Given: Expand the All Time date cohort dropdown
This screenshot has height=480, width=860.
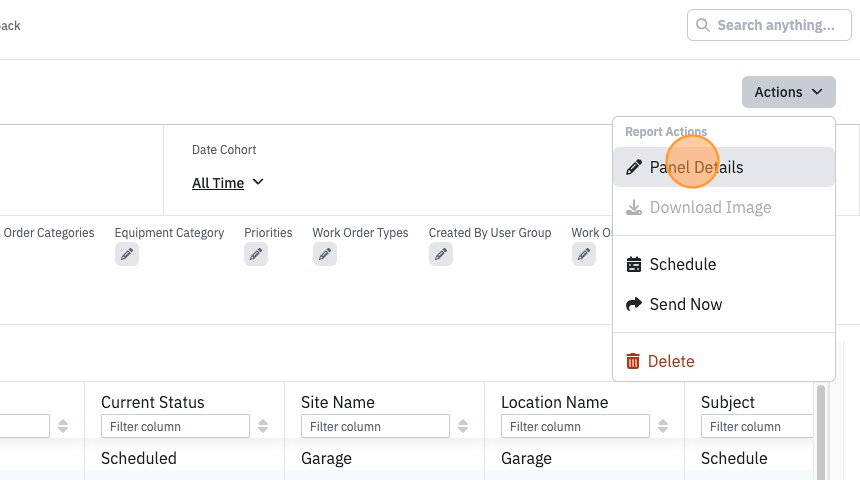Looking at the screenshot, I should click(x=228, y=183).
